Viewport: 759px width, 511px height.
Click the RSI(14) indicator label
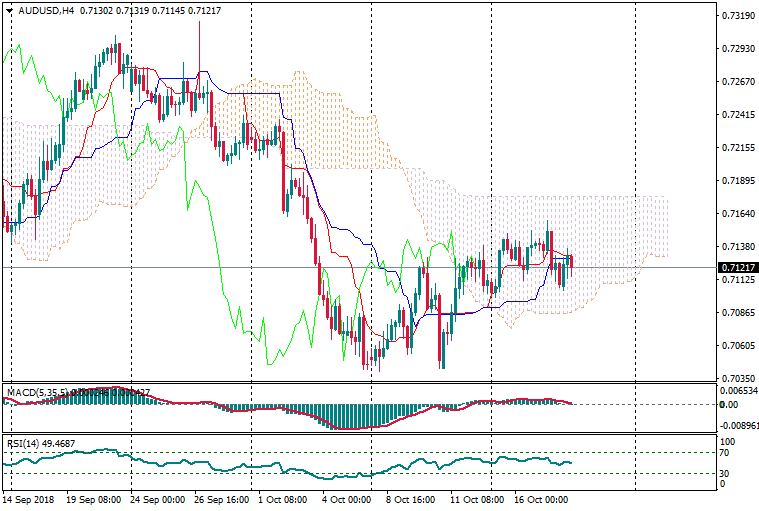coord(23,443)
